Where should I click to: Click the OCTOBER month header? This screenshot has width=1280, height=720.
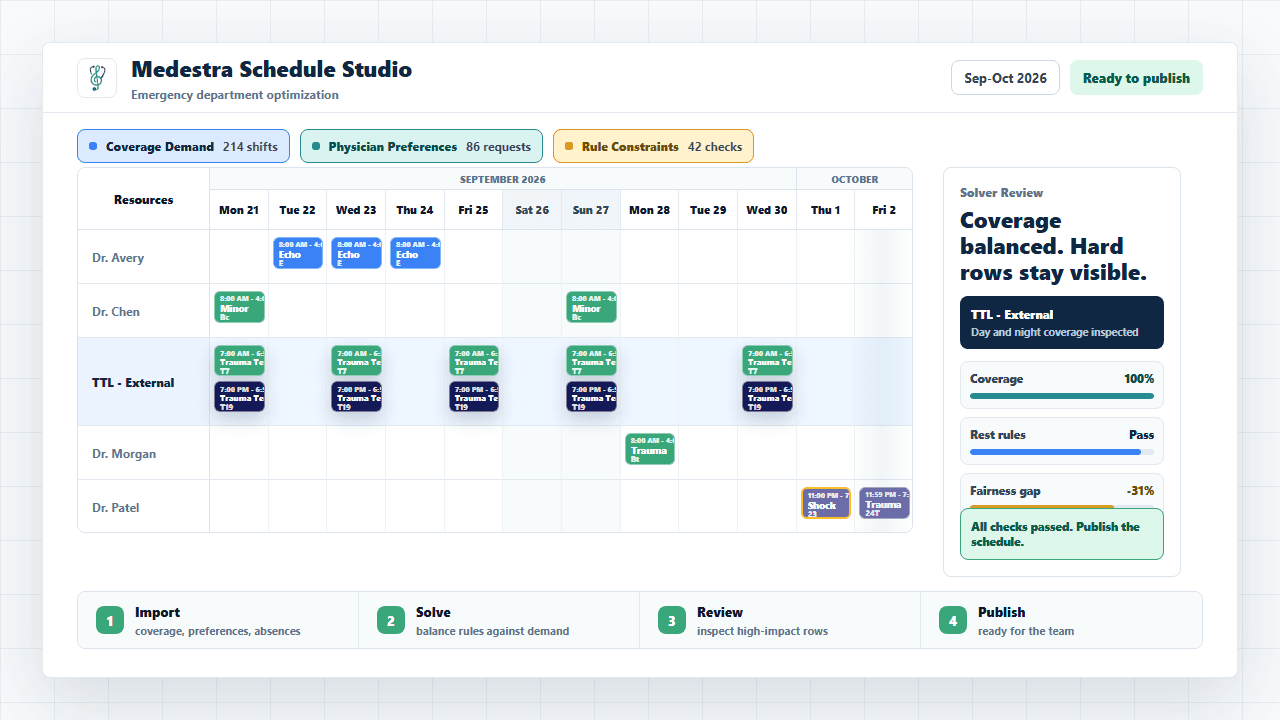855,179
